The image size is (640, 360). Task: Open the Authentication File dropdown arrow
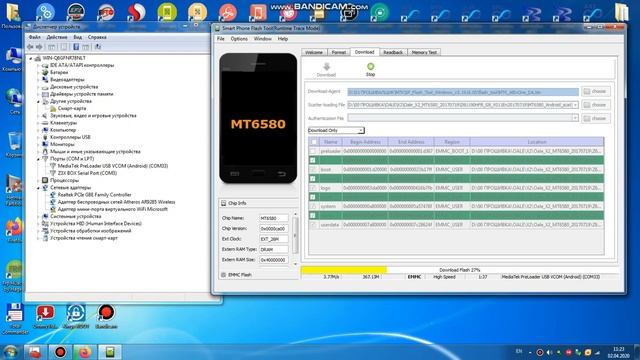coord(575,118)
